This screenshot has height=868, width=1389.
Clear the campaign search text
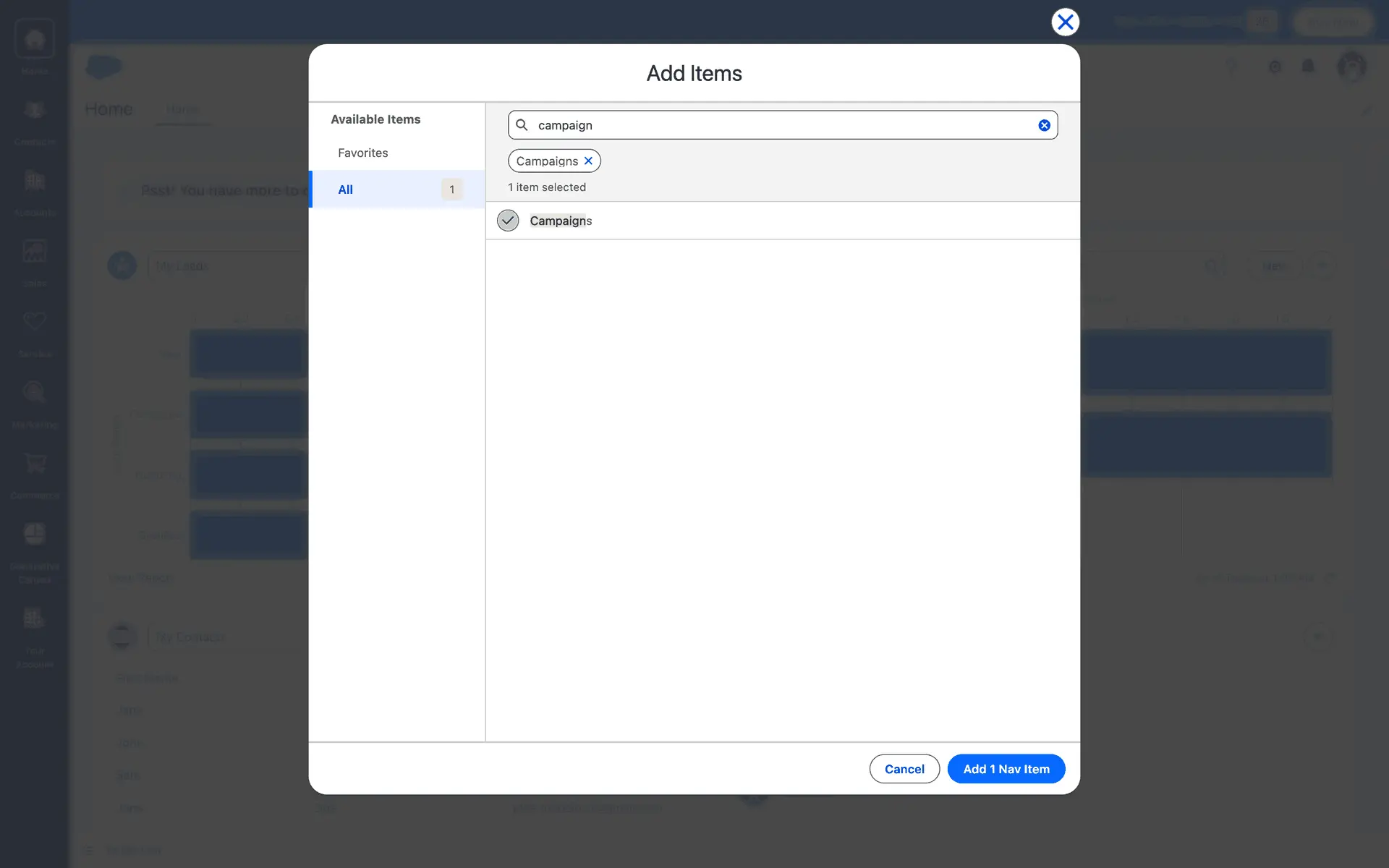tap(1044, 125)
